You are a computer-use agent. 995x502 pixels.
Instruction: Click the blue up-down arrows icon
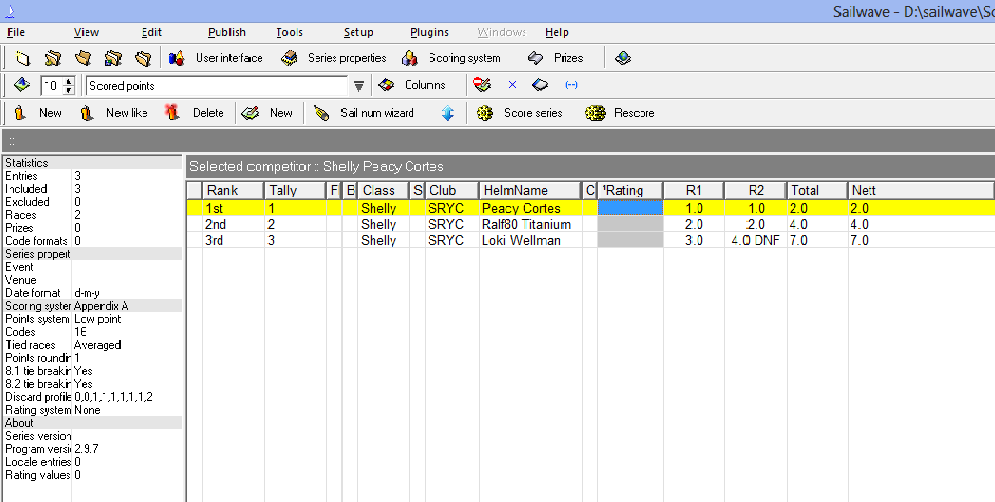pyautogui.click(x=448, y=113)
